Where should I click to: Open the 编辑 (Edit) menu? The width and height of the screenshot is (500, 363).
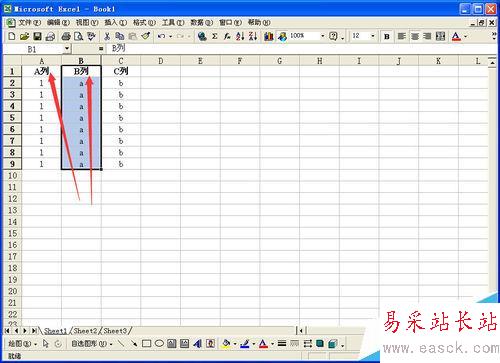pyautogui.click(x=58, y=22)
